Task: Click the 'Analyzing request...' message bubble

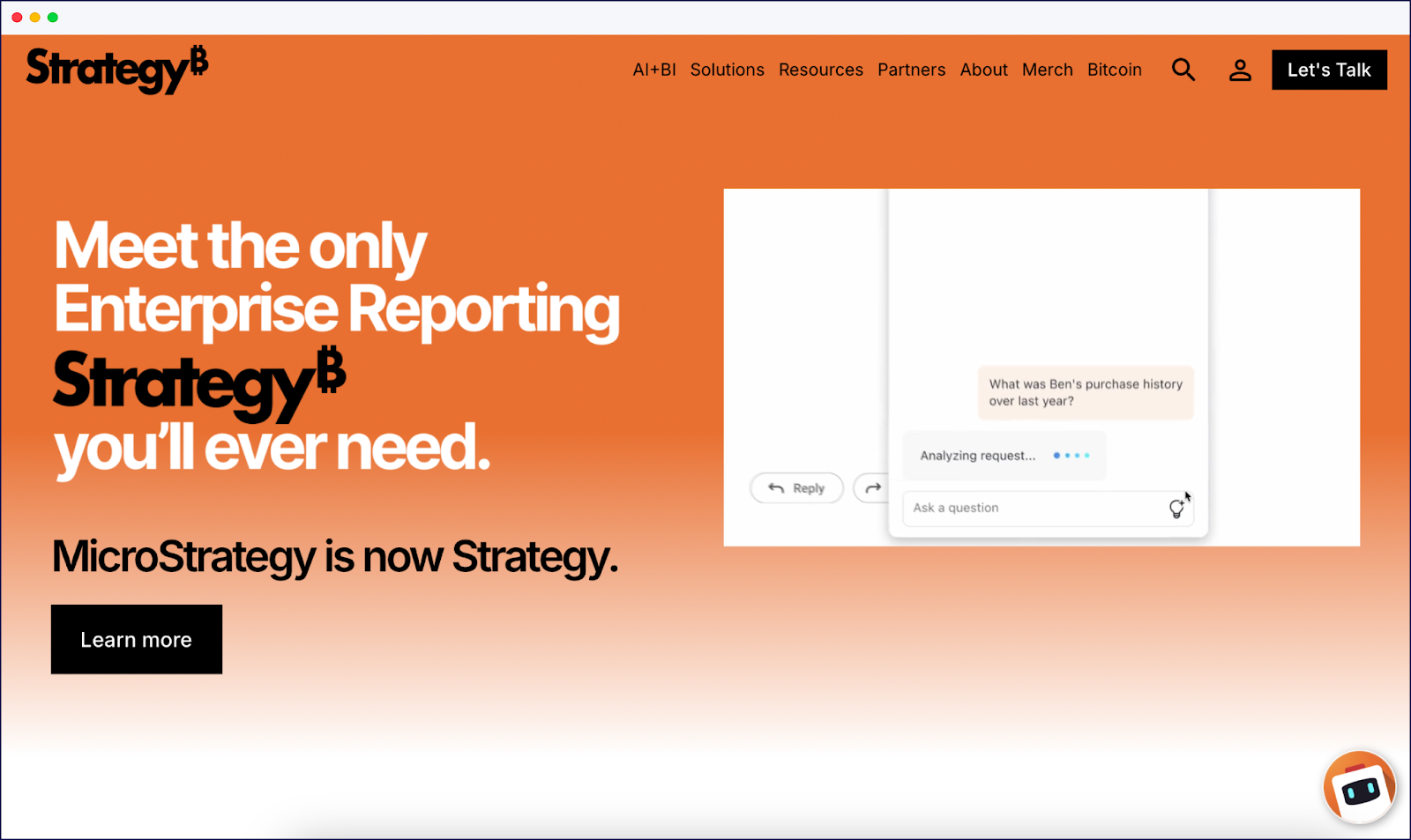Action: point(1004,456)
